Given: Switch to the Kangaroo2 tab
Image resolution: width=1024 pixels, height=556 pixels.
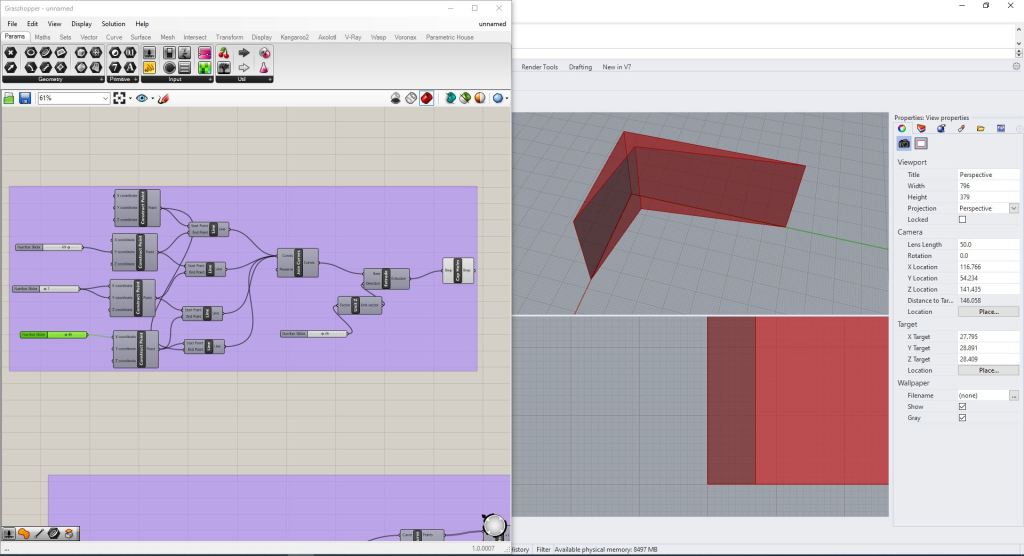Looking at the screenshot, I should [295, 37].
